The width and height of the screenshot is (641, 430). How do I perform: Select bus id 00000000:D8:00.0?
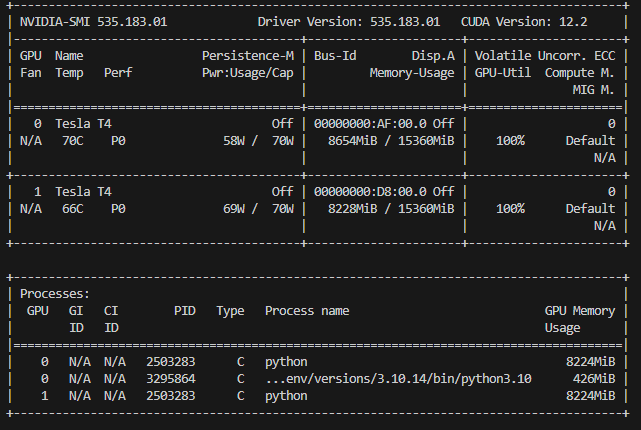(370, 192)
